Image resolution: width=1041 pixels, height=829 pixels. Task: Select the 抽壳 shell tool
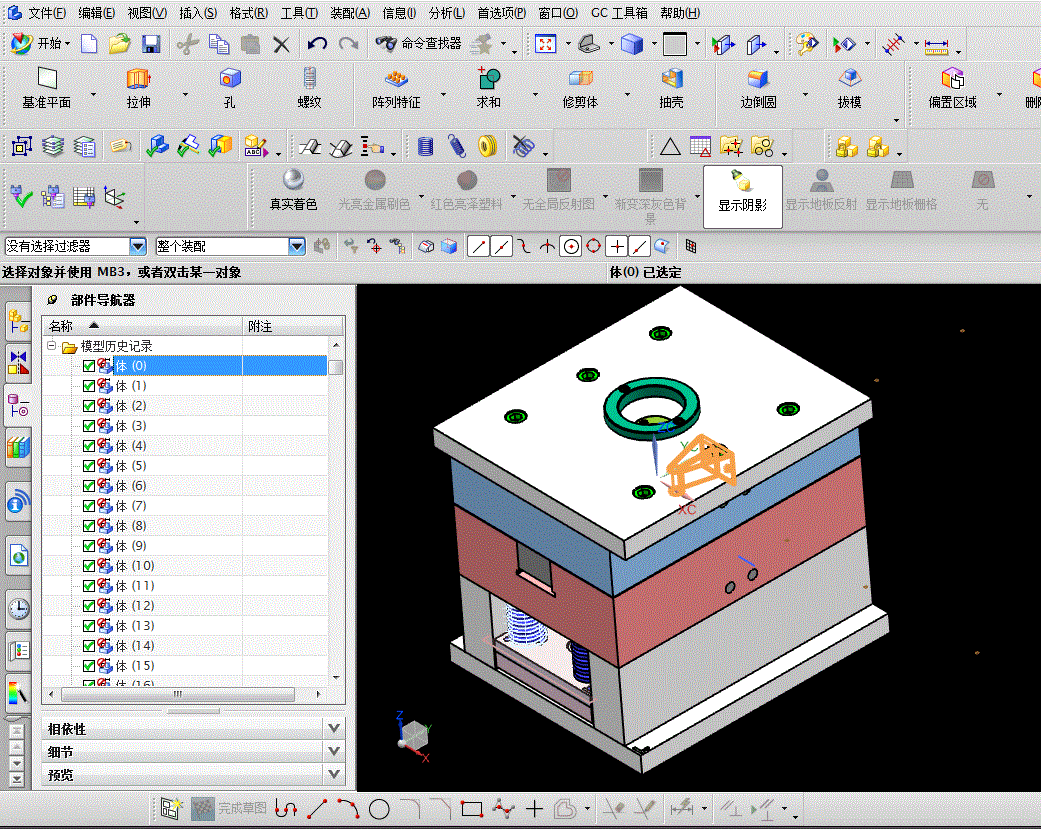(671, 88)
